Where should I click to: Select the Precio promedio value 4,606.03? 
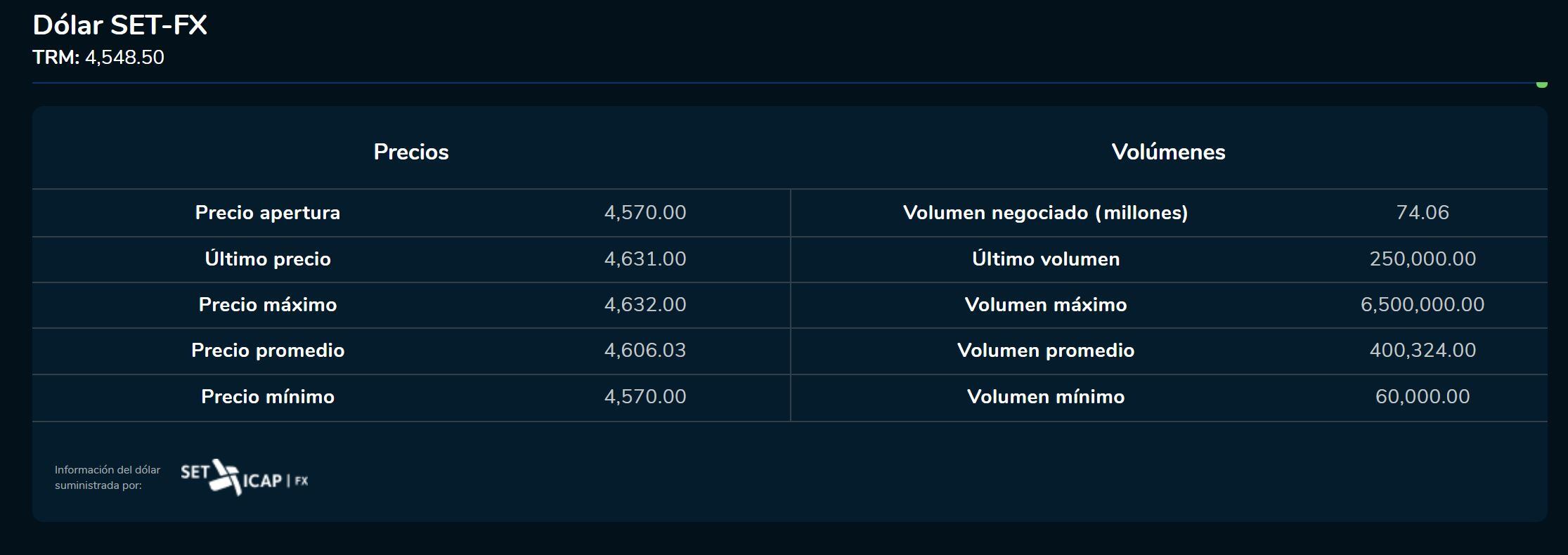click(x=645, y=351)
